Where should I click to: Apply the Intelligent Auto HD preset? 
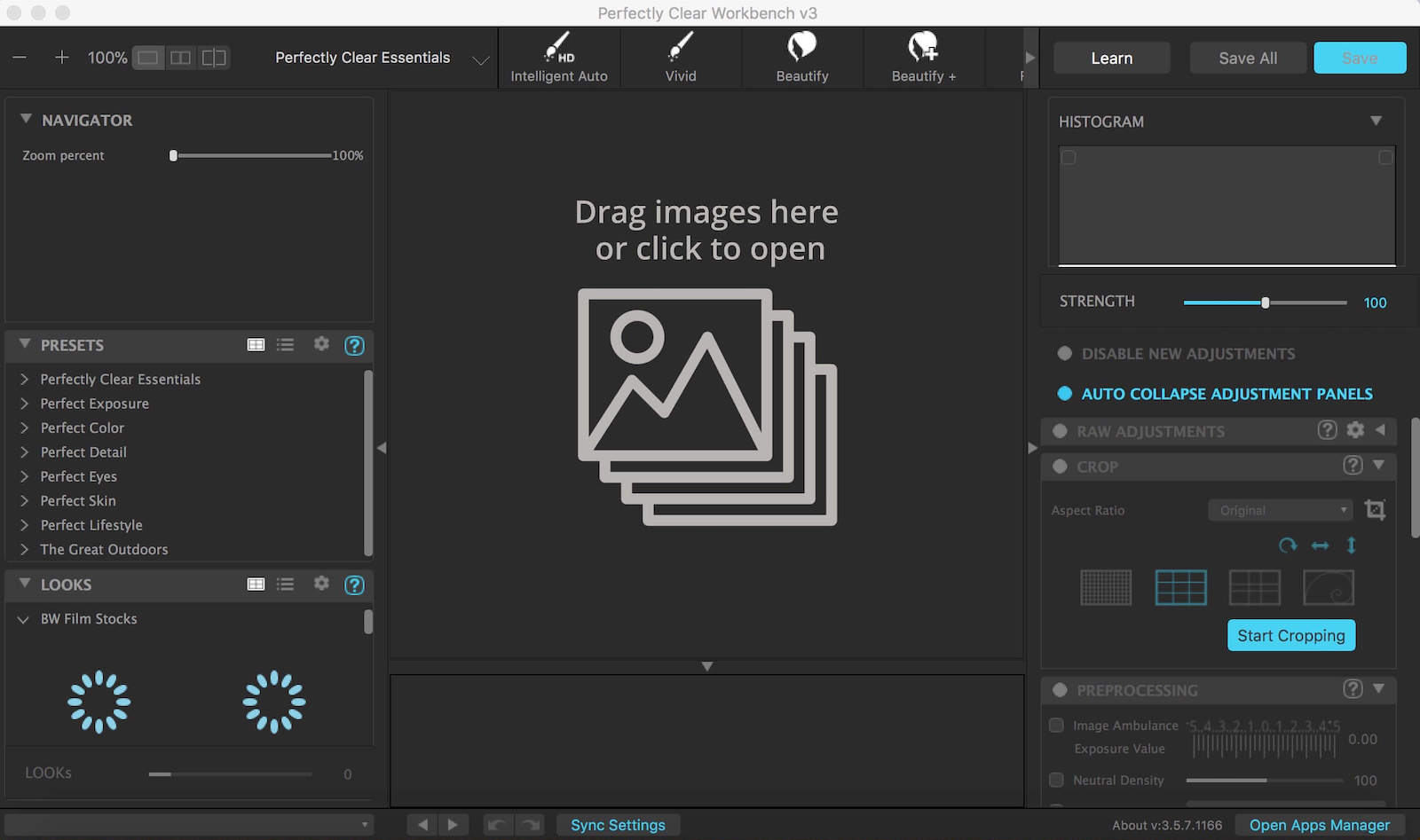[559, 58]
